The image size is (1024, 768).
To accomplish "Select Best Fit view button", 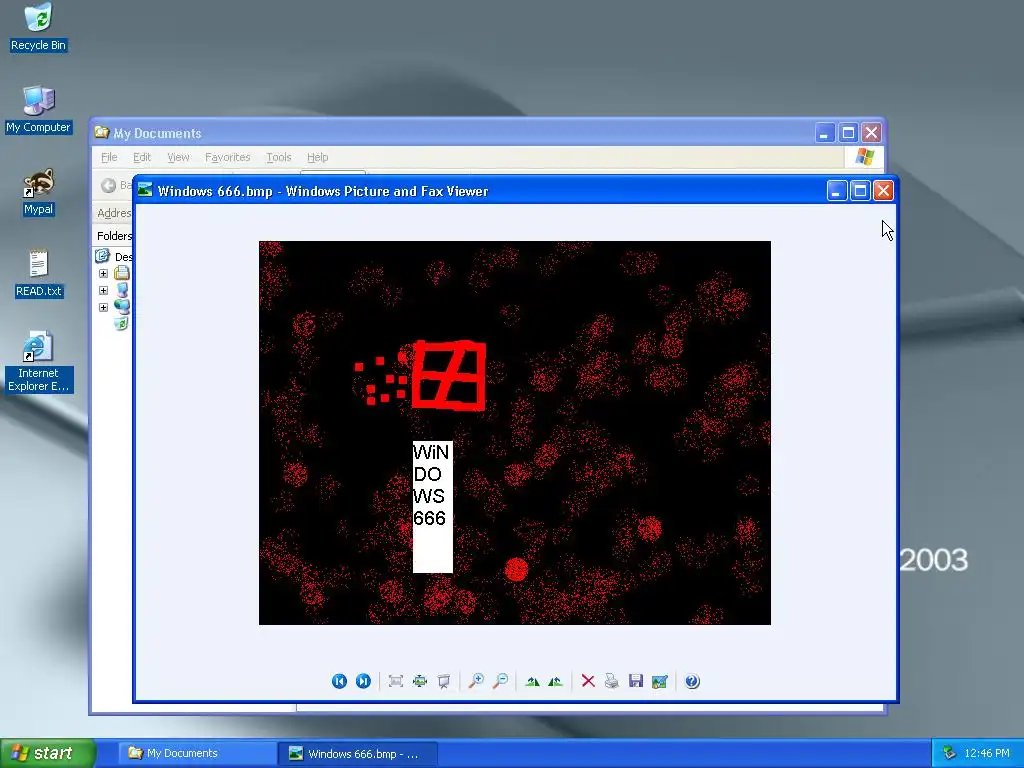I will point(395,681).
